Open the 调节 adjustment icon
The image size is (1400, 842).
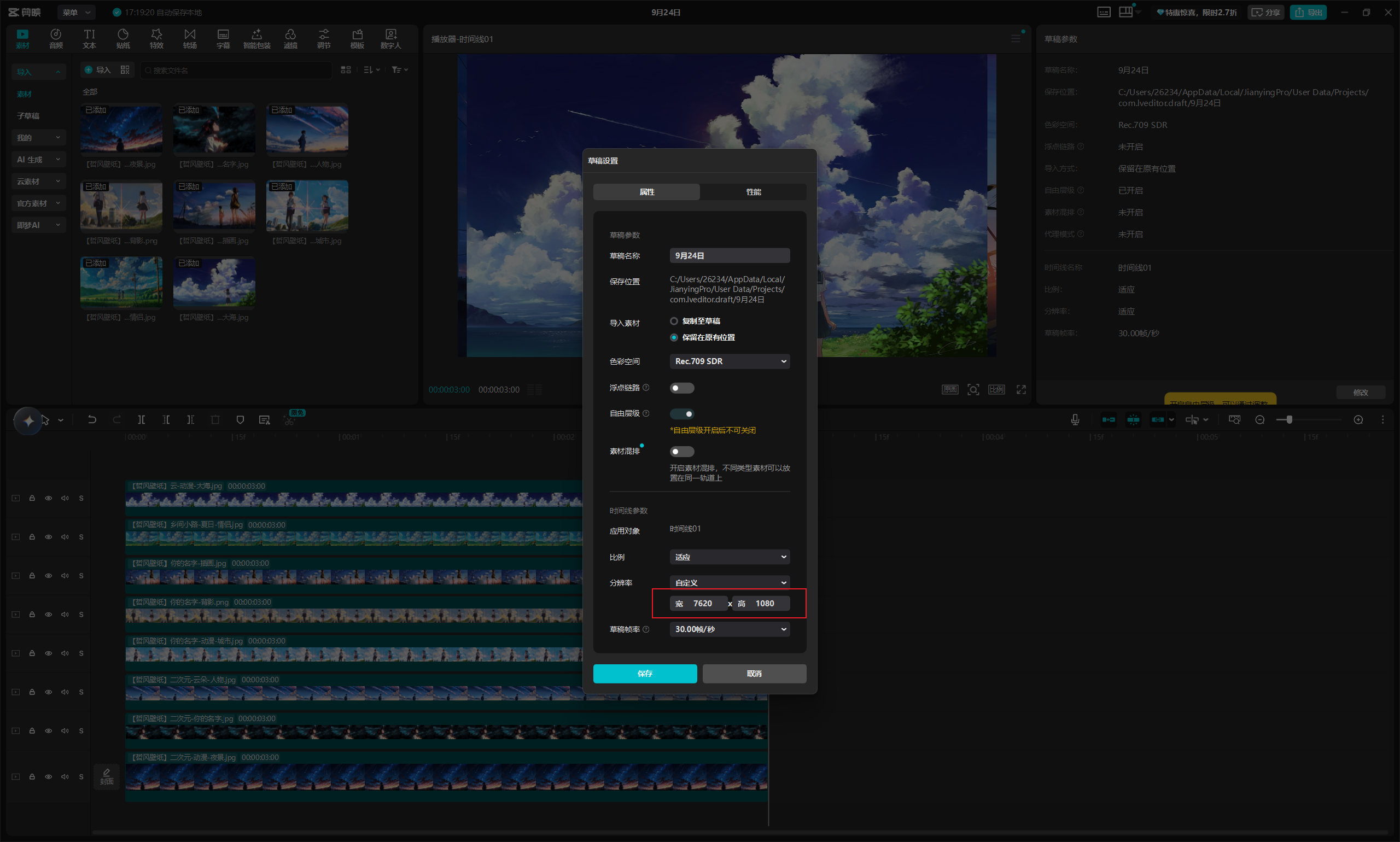(323, 39)
